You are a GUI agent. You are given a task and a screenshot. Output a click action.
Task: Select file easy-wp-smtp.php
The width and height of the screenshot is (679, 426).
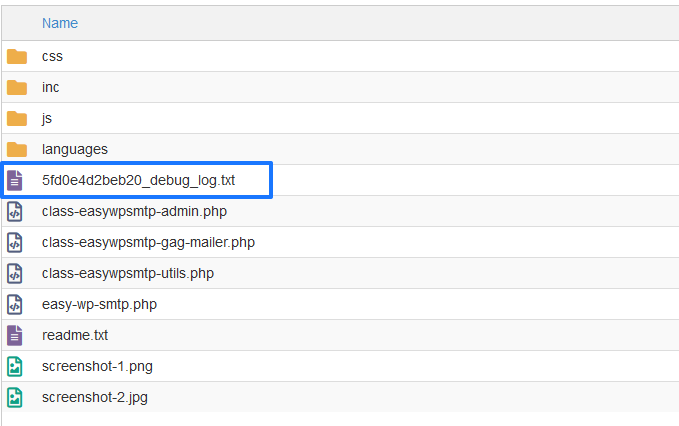coord(99,304)
